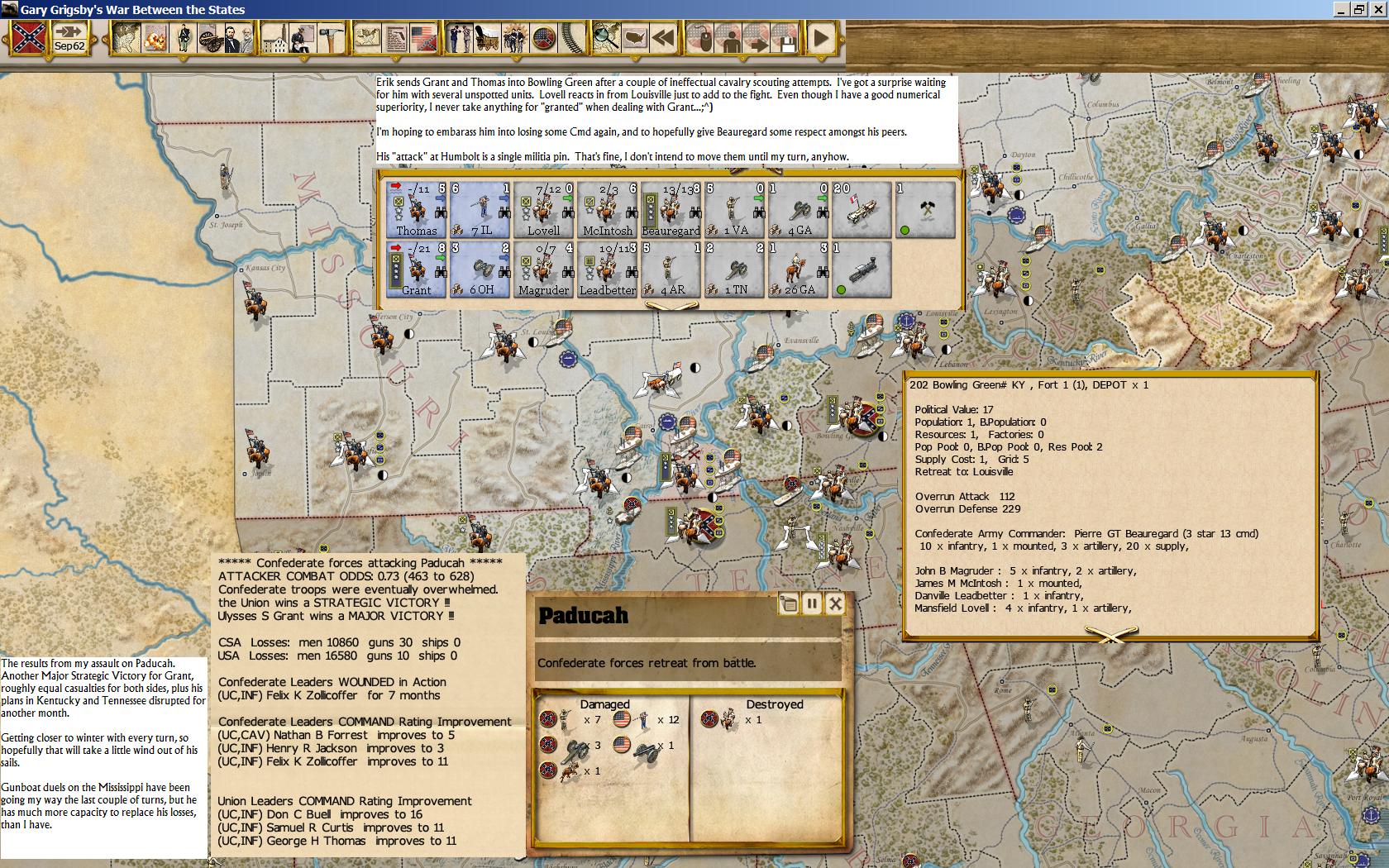Click the binoculars icon on Grant card
This screenshot has height=868, width=1389.
coord(441,272)
